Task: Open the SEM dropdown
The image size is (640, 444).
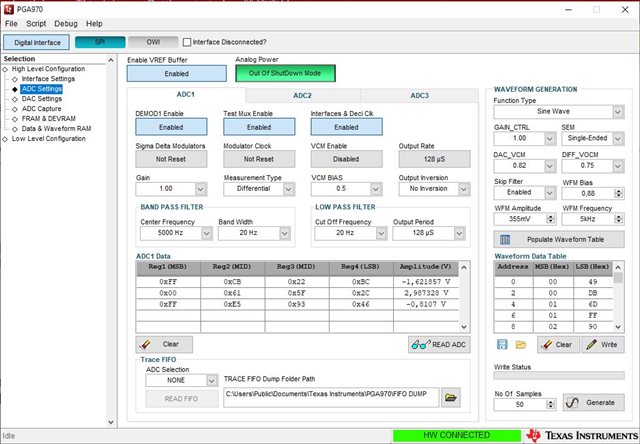Action: [x=618, y=139]
